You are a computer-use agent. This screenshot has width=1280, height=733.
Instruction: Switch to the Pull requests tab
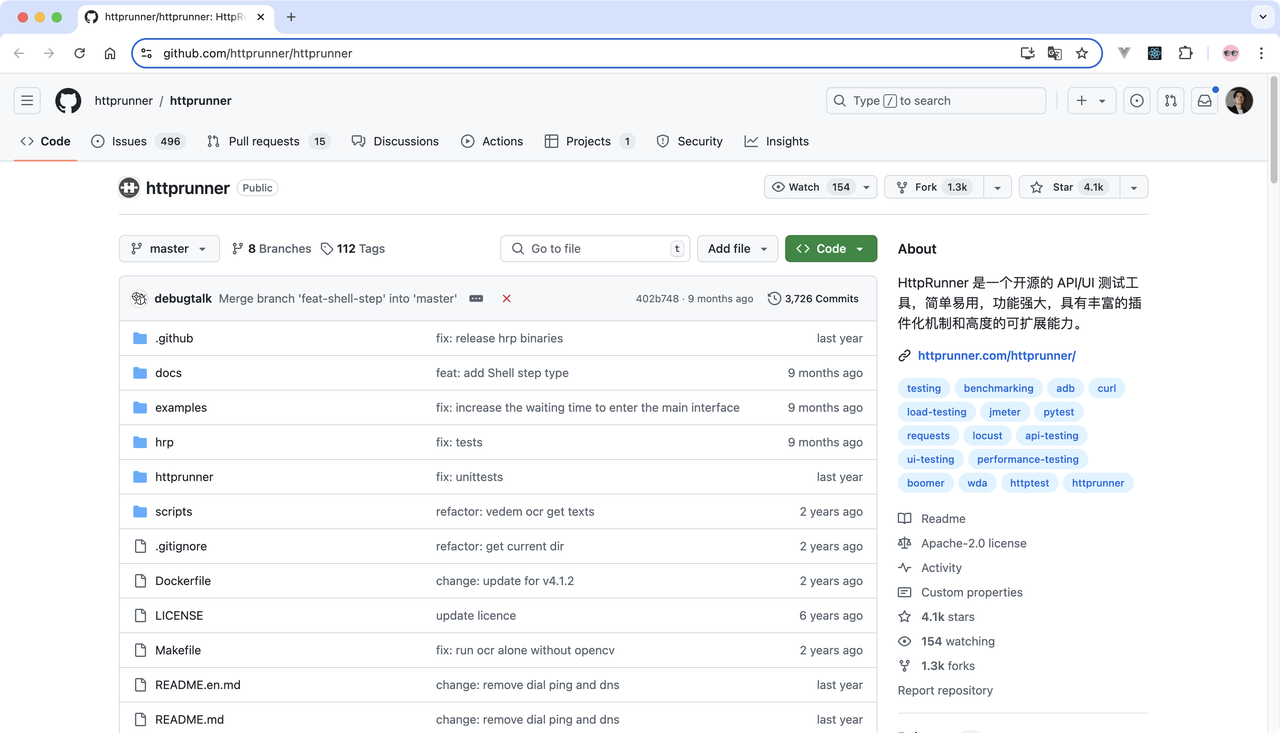268,141
